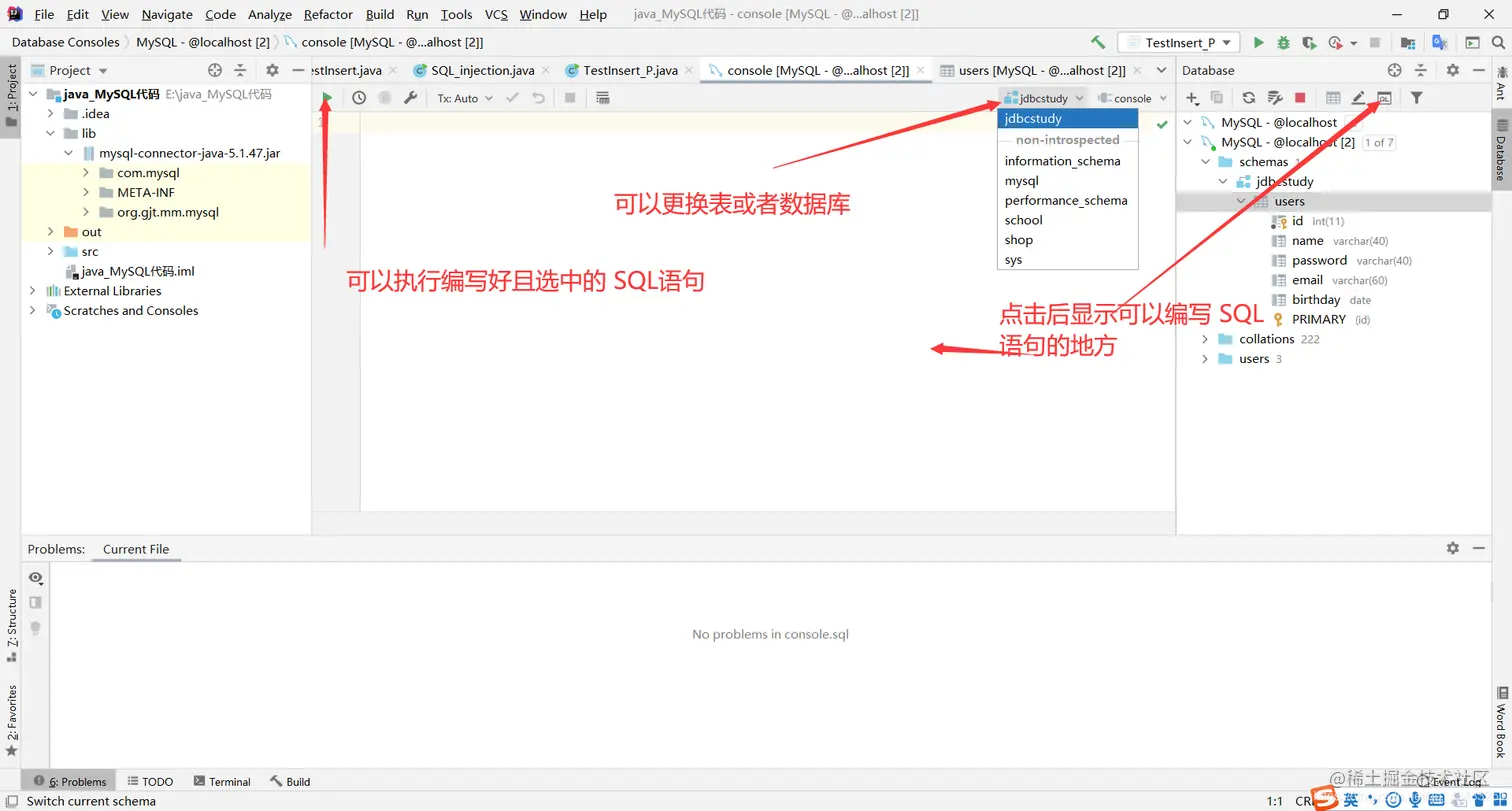
Task: Open Database panel settings gear
Action: (x=1453, y=70)
